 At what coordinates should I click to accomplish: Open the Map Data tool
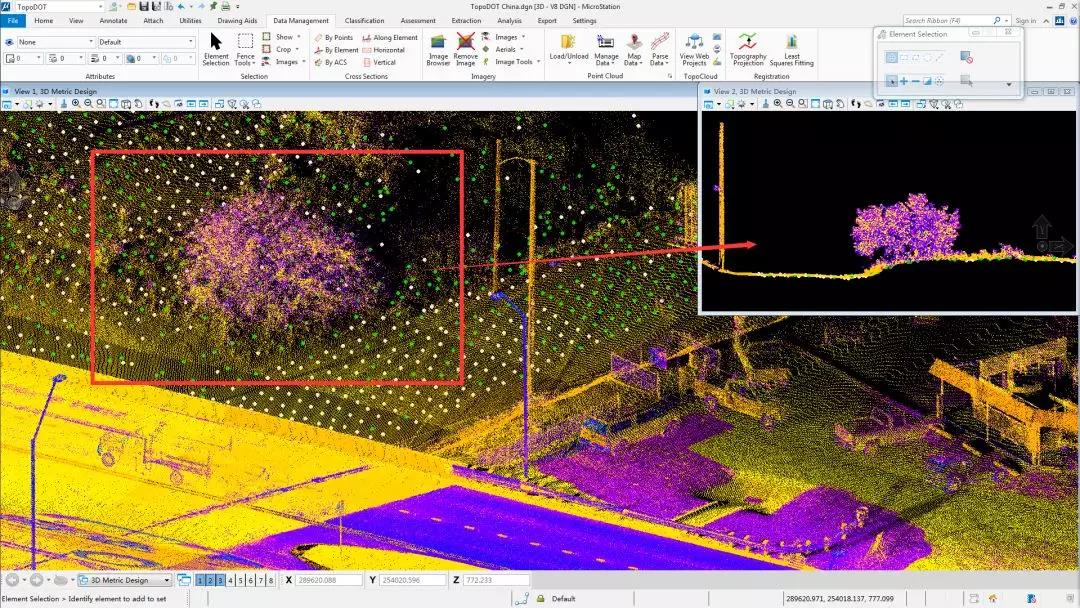[x=634, y=50]
